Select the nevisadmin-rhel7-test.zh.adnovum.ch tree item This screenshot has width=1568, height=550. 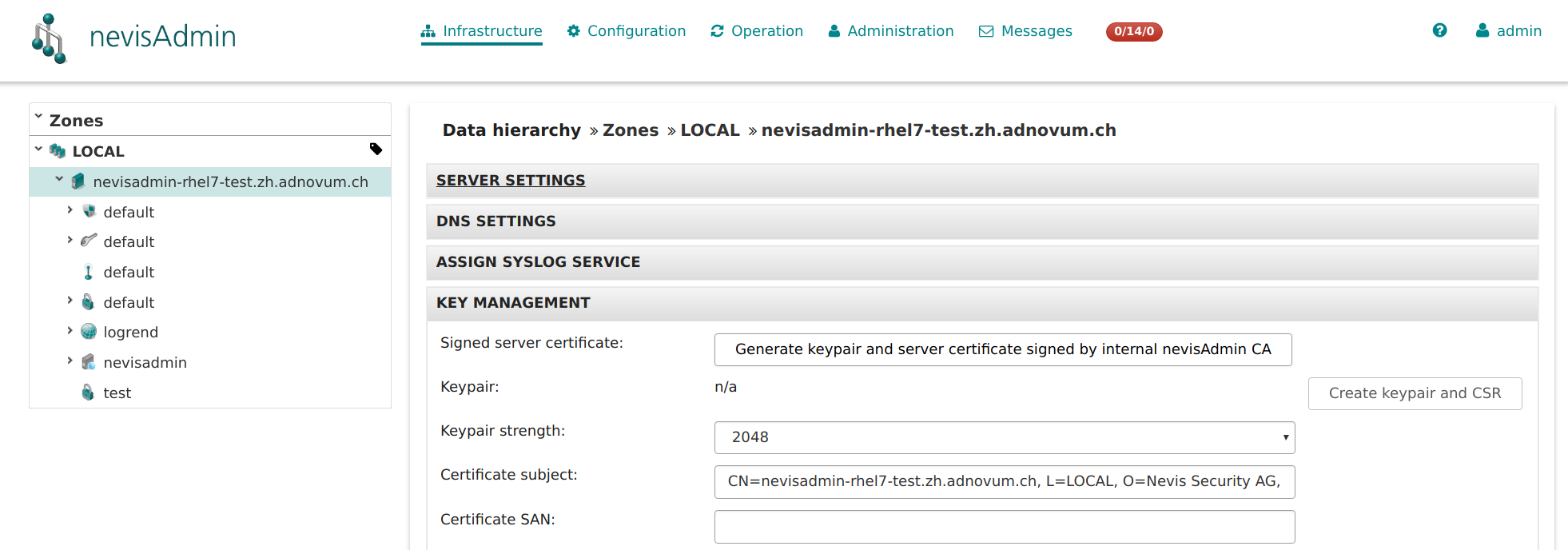tap(230, 181)
